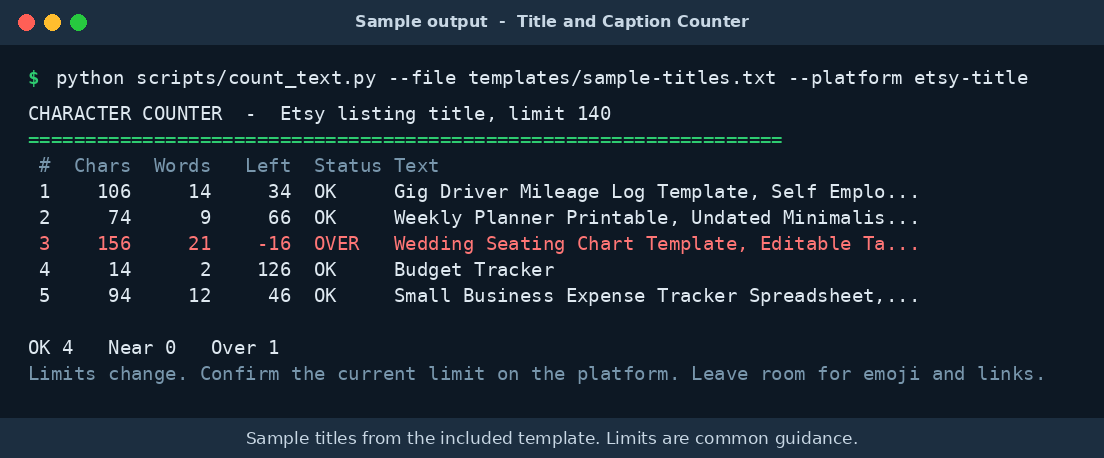Image resolution: width=1104 pixels, height=458 pixels.
Task: Click the yellow minimize window button
Action: tap(53, 23)
